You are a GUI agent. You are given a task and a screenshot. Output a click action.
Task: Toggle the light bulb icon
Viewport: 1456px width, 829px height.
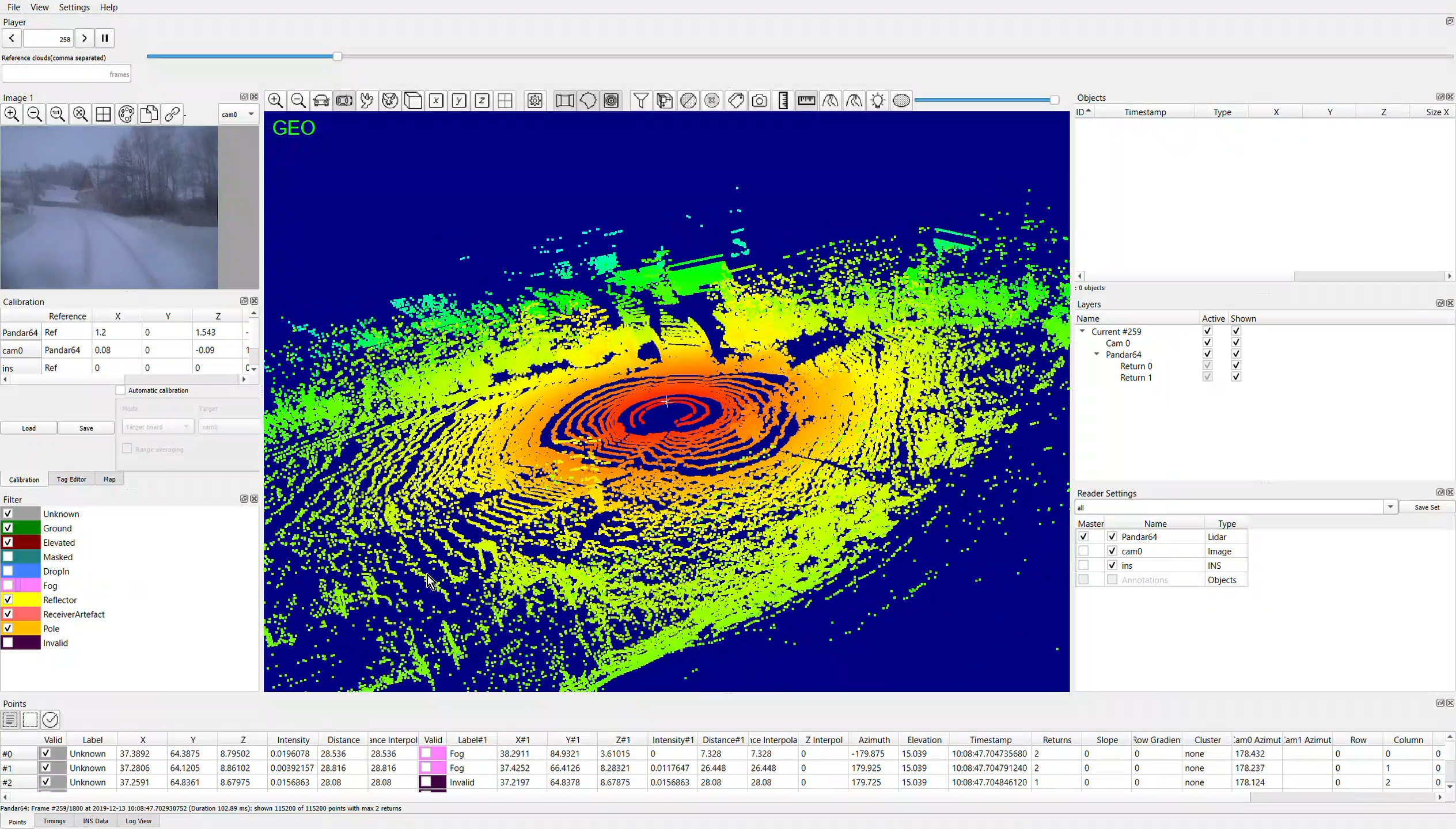tap(878, 101)
